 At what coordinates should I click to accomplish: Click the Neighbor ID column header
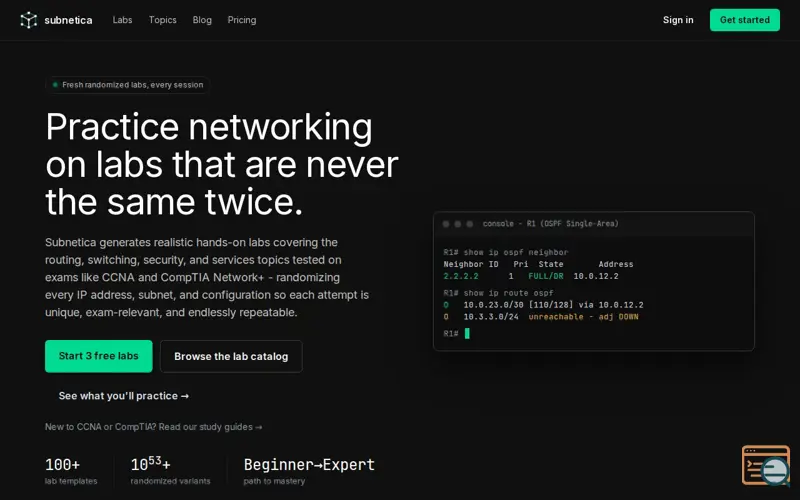click(x=471, y=264)
